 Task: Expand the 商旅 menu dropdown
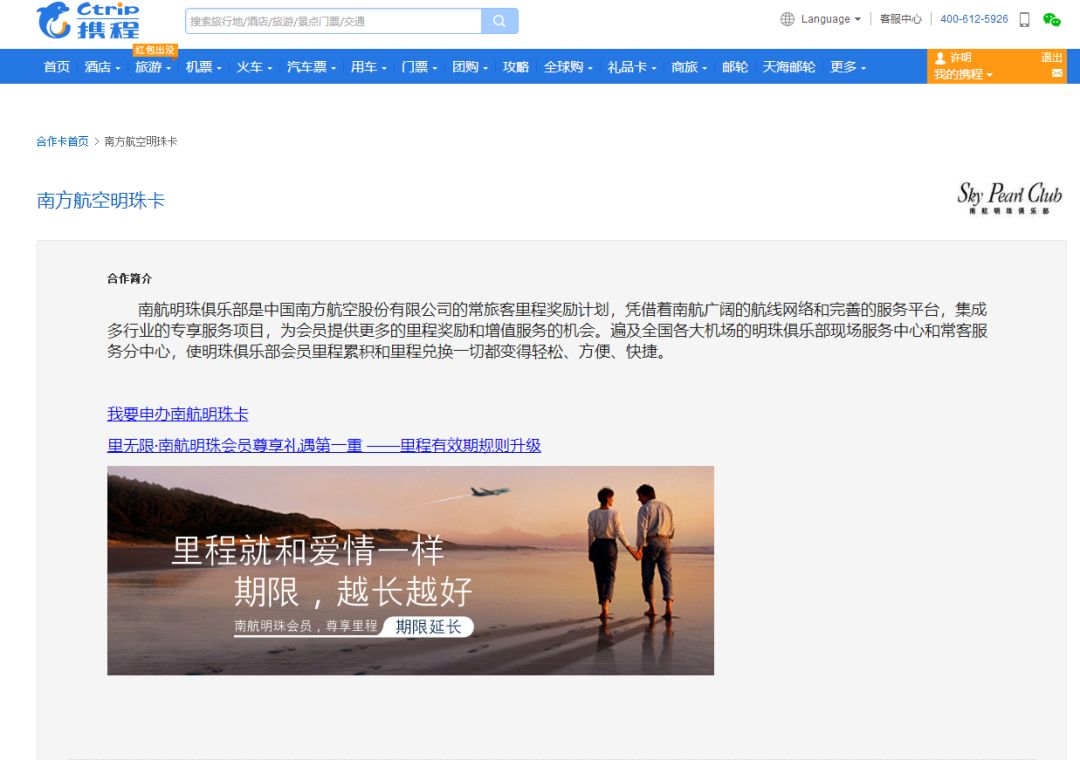pyautogui.click(x=689, y=67)
